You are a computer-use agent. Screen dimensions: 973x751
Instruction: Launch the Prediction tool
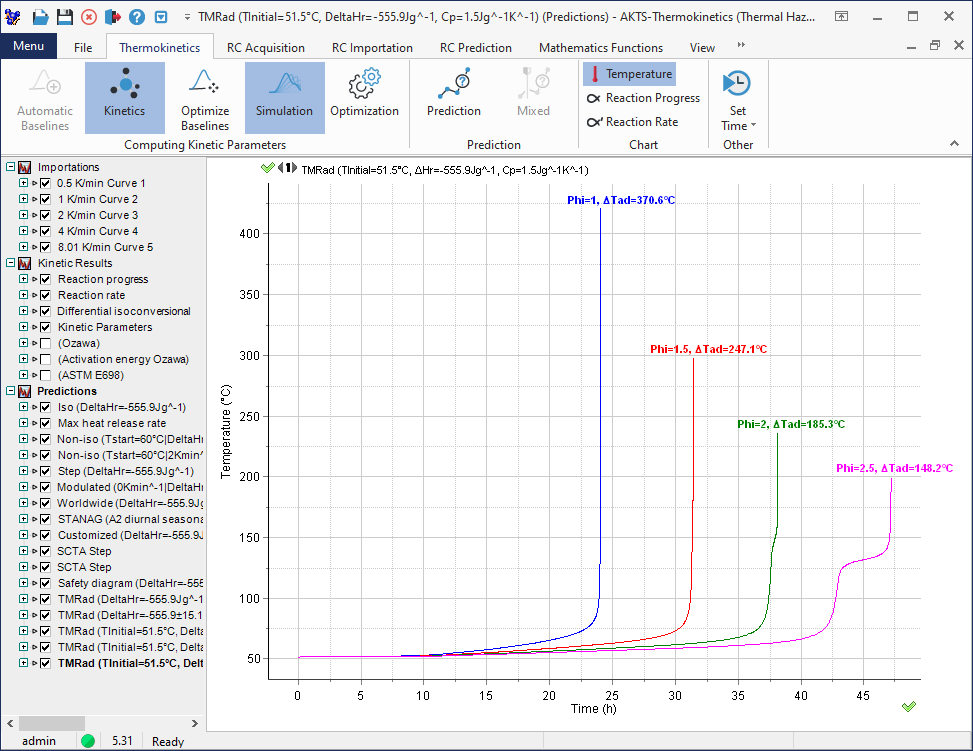coord(453,97)
